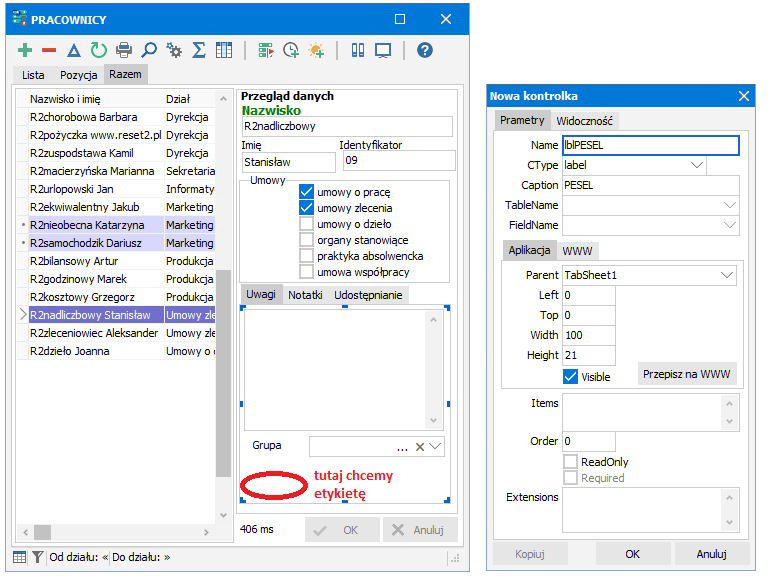Screen dimensions: 773x578
Task: Open the Parent TabSheet1 dropdown
Action: 727,275
